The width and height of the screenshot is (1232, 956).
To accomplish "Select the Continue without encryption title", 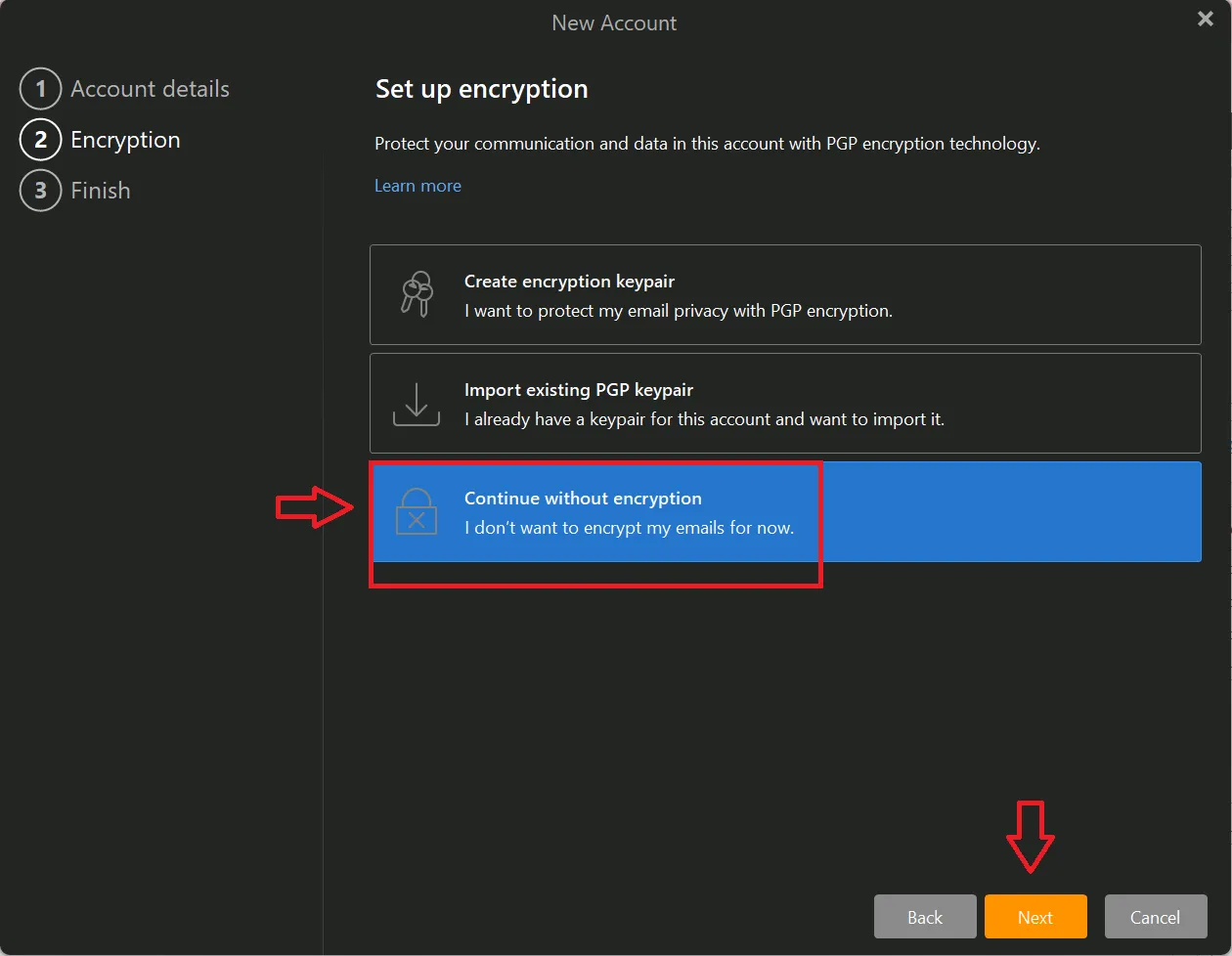I will [583, 499].
